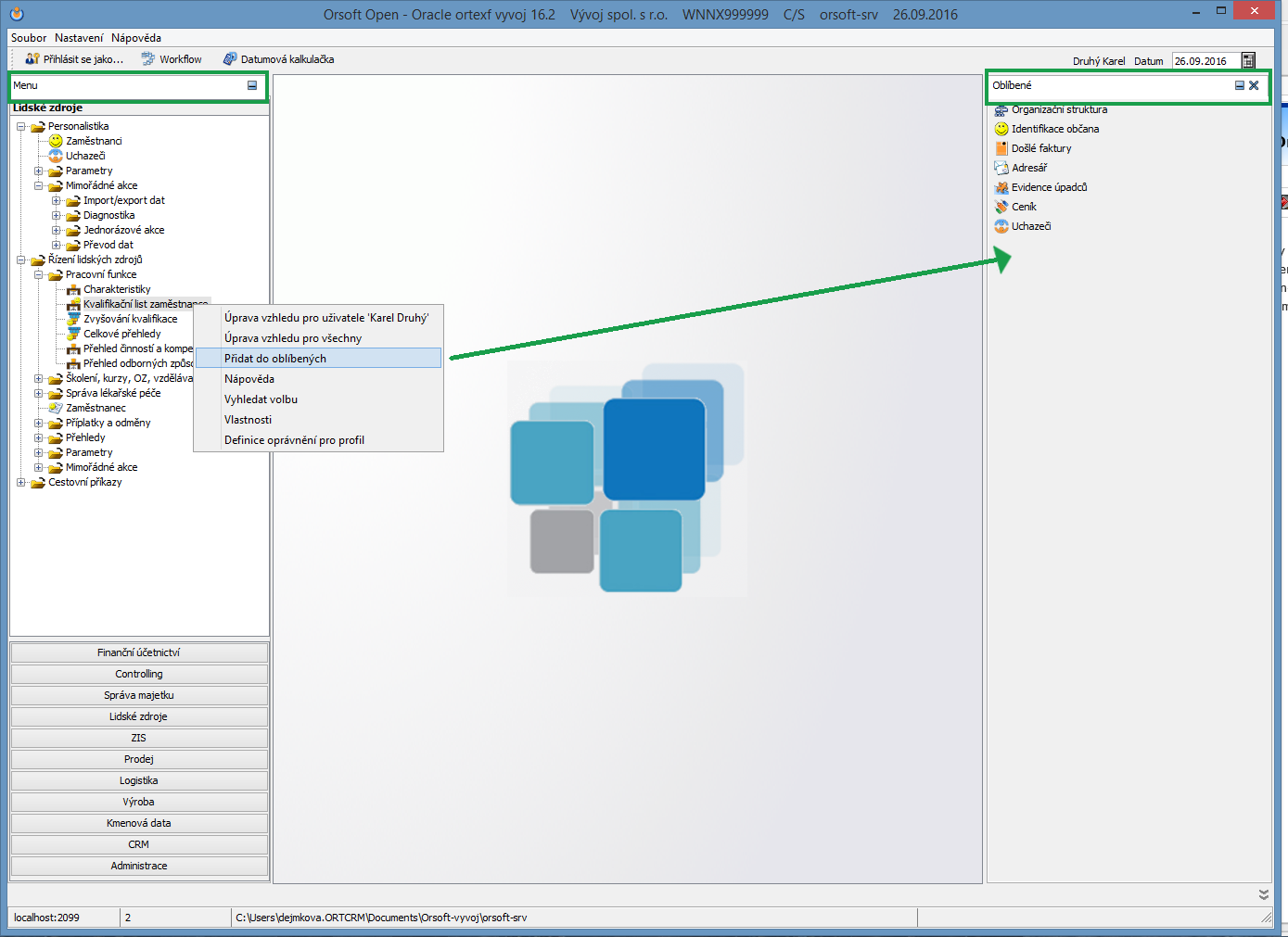This screenshot has height=937, width=1288.
Task: Minimize the Menu panel
Action: tap(252, 85)
